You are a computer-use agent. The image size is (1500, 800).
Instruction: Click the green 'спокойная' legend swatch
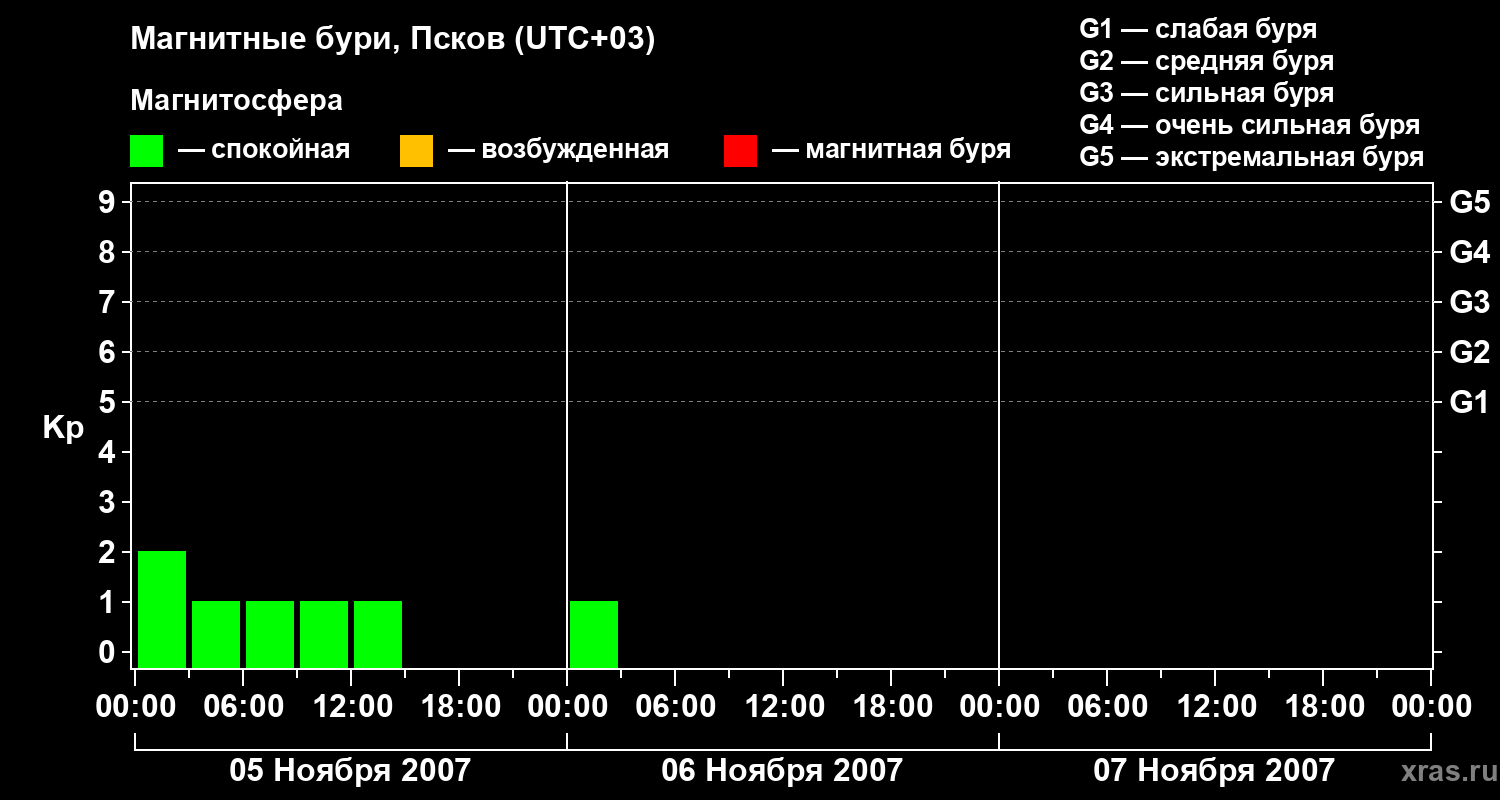tap(146, 151)
